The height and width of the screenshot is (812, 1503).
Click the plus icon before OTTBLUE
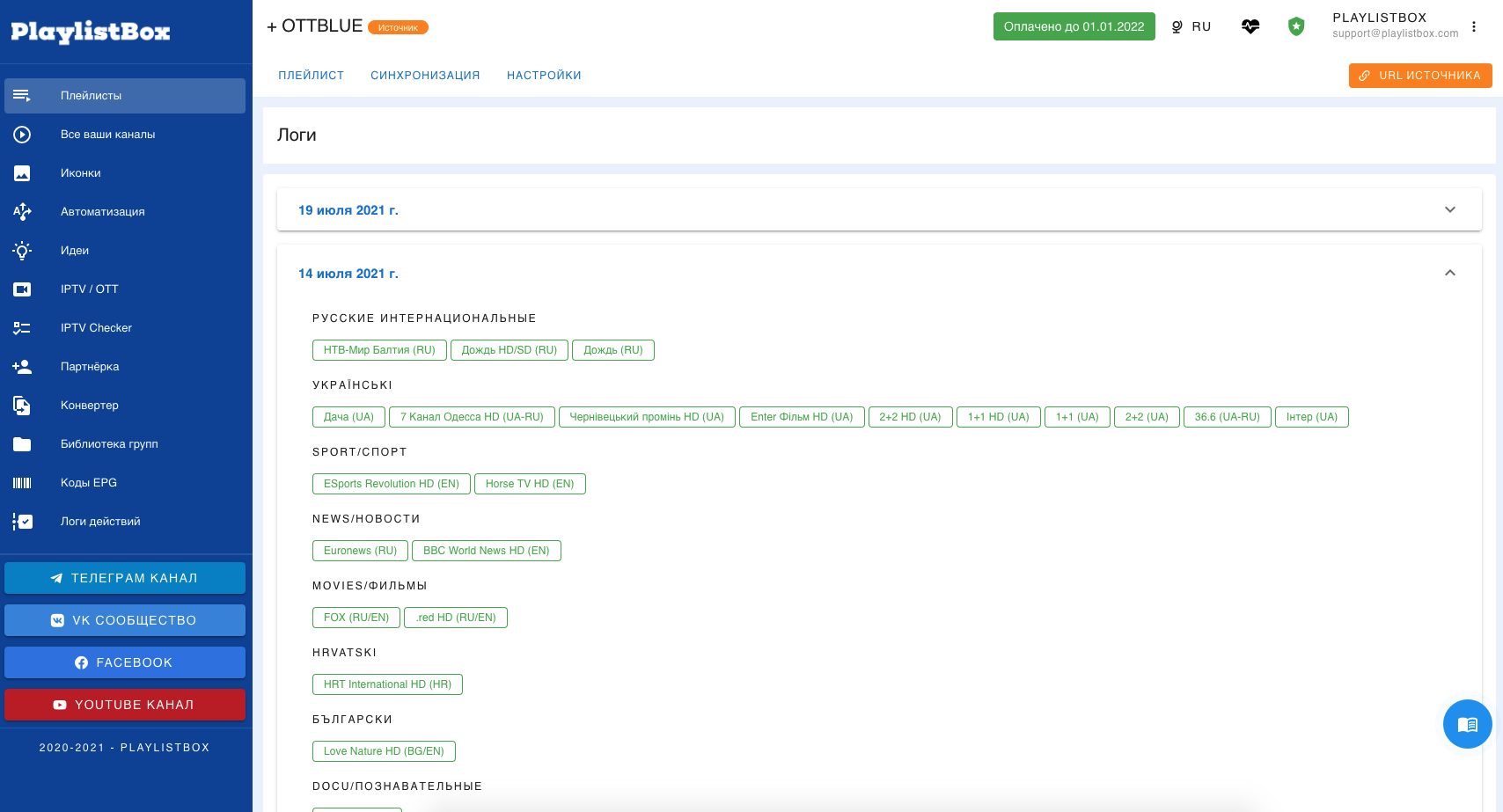point(272,27)
